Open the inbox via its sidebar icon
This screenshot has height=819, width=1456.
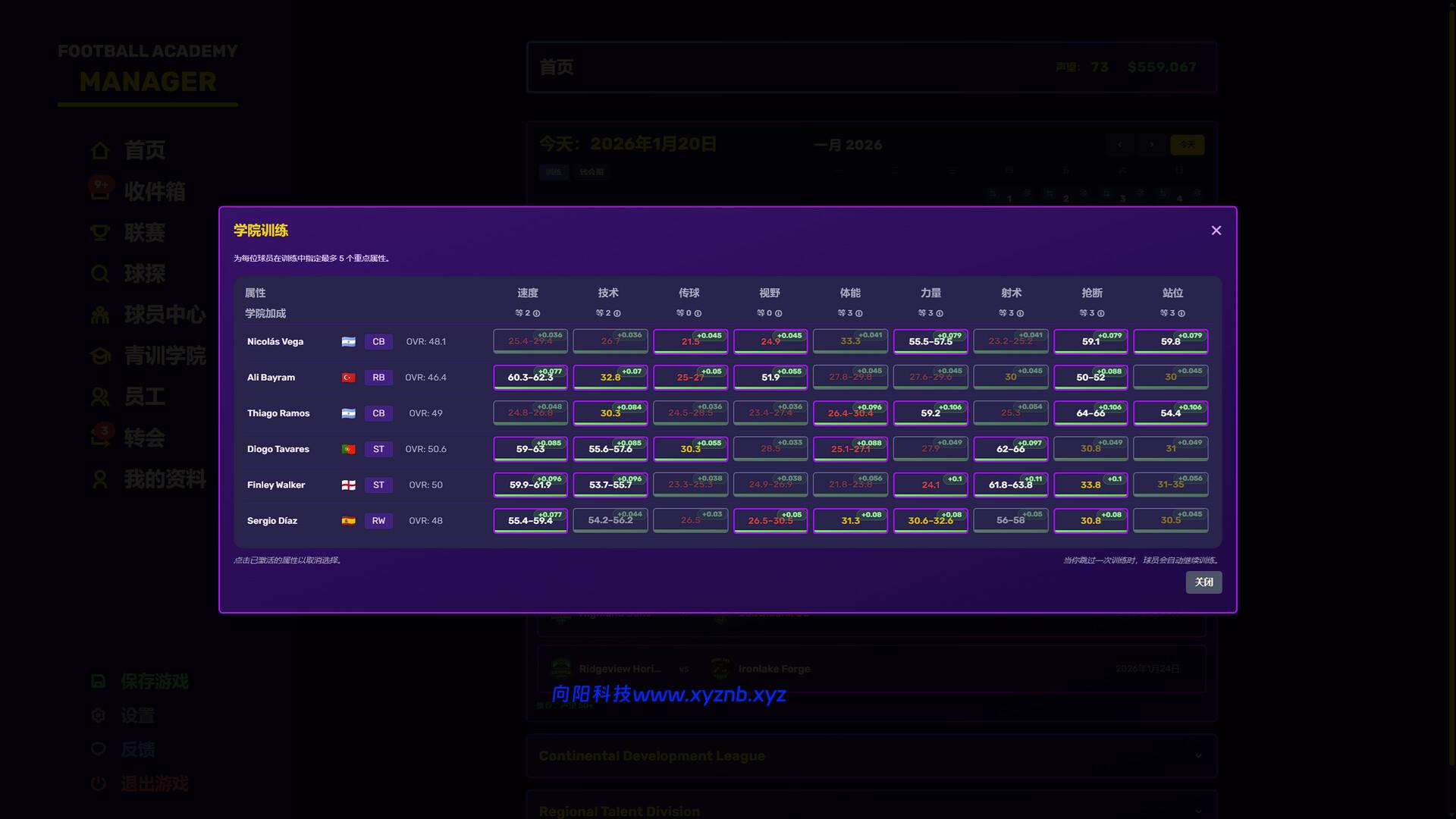pos(100,191)
